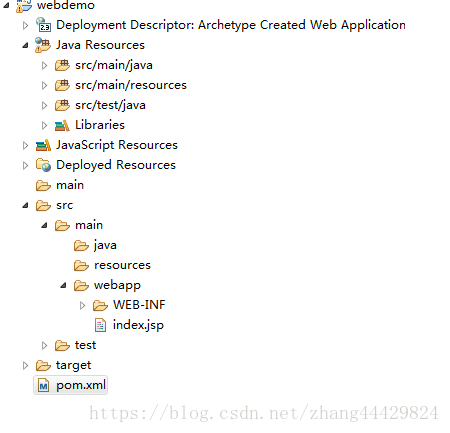The image size is (450, 433).
Task: Click the src/main/resources package folder icon
Action: 62,85
